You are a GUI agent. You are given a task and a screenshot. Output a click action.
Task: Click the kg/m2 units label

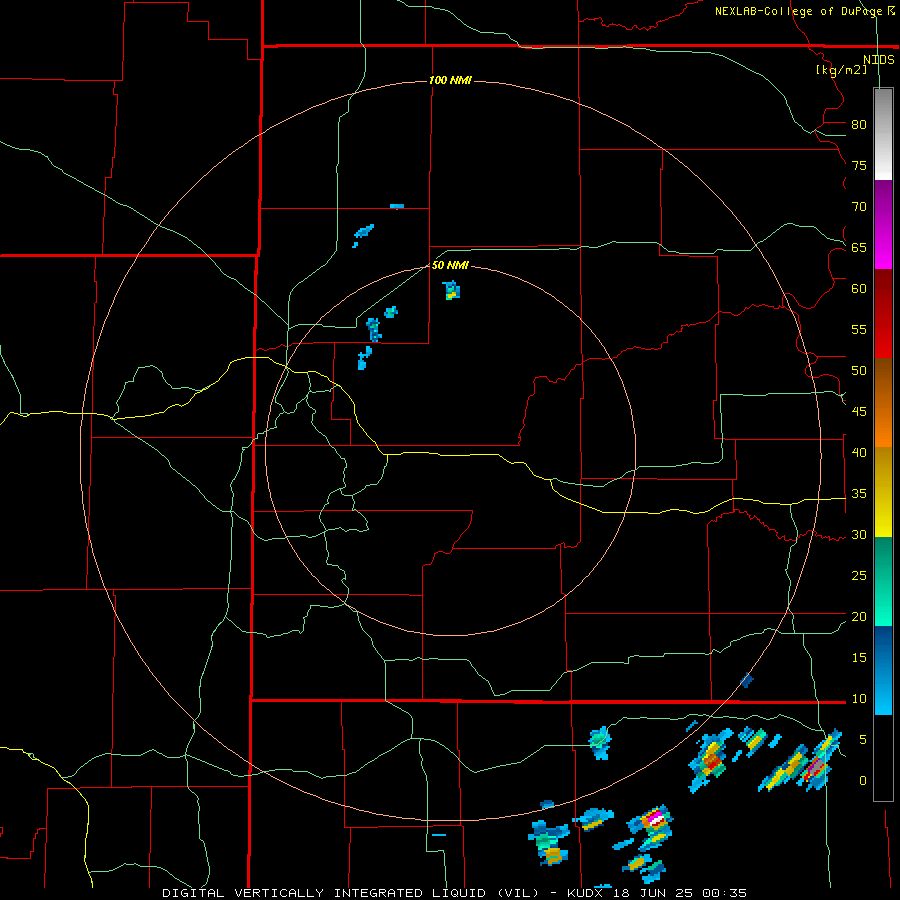coord(841,70)
